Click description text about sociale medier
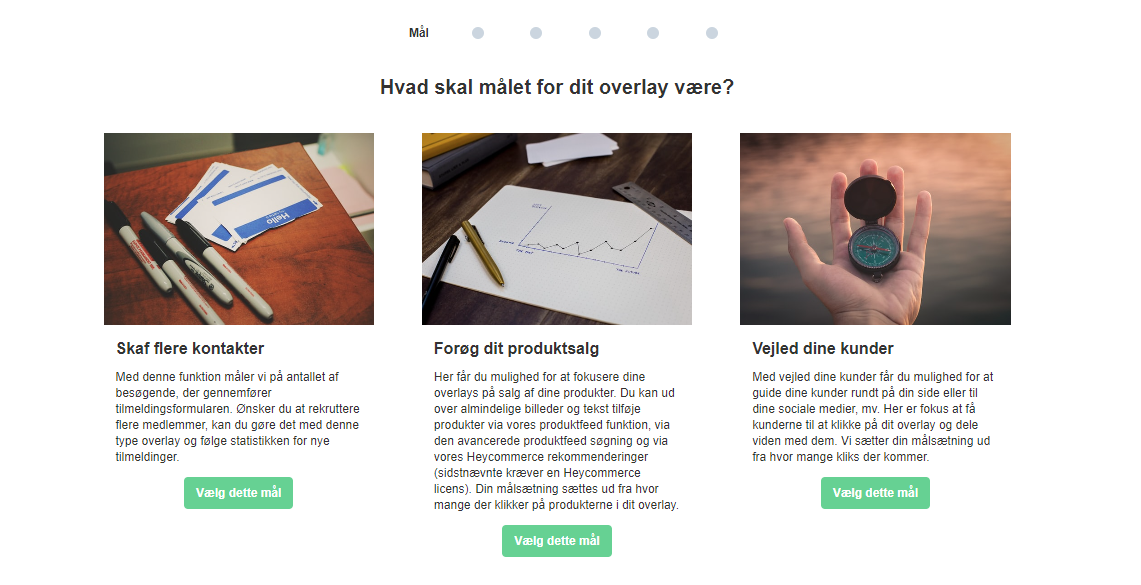The image size is (1141, 585). [872, 417]
